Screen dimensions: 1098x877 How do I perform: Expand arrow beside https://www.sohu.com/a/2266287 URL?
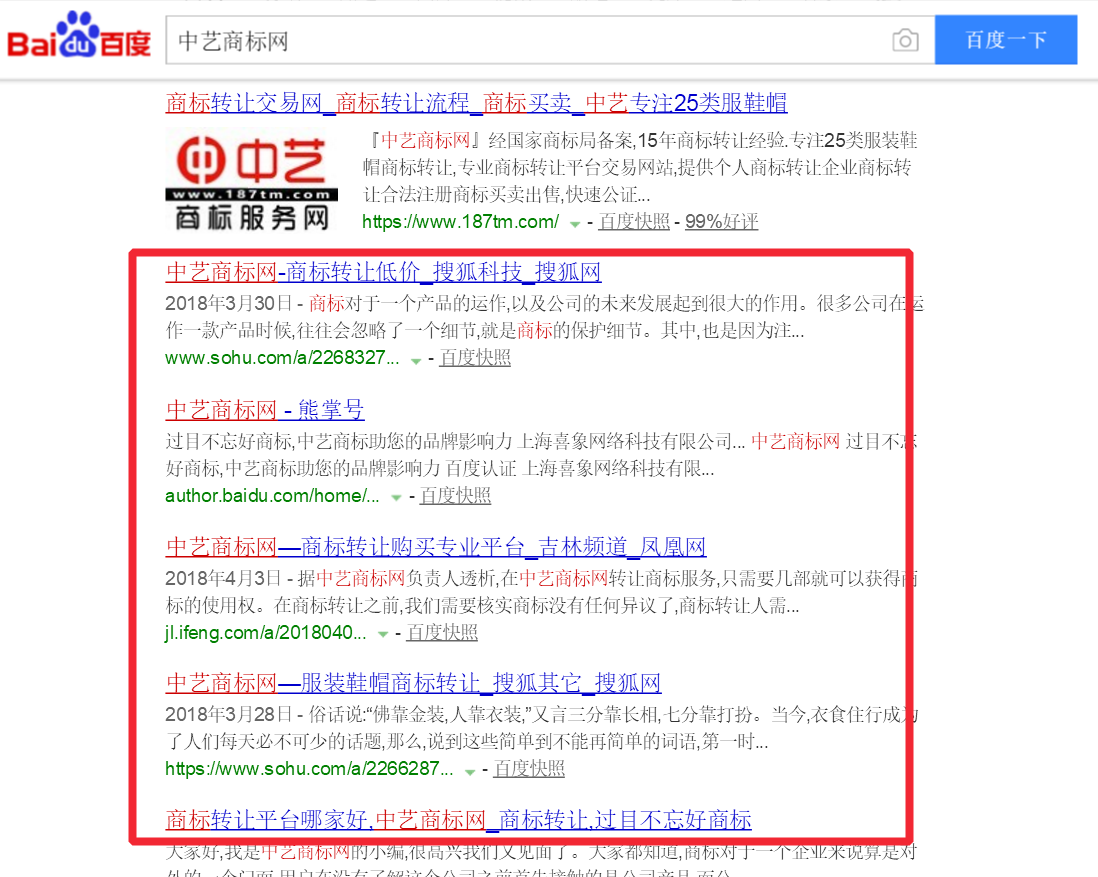pyautogui.click(x=470, y=771)
